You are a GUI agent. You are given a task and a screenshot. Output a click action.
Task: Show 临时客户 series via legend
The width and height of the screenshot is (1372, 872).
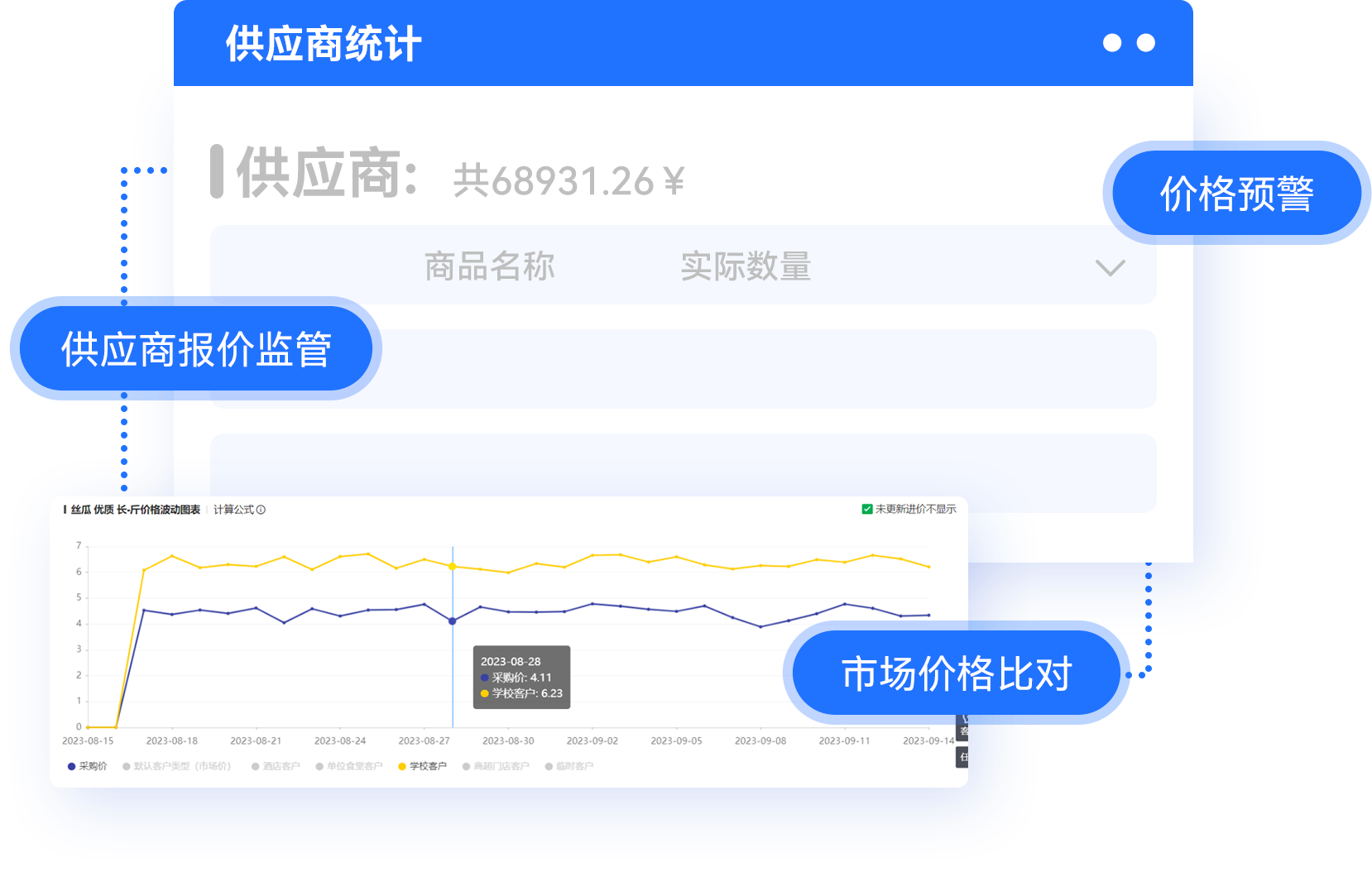pyautogui.click(x=569, y=766)
